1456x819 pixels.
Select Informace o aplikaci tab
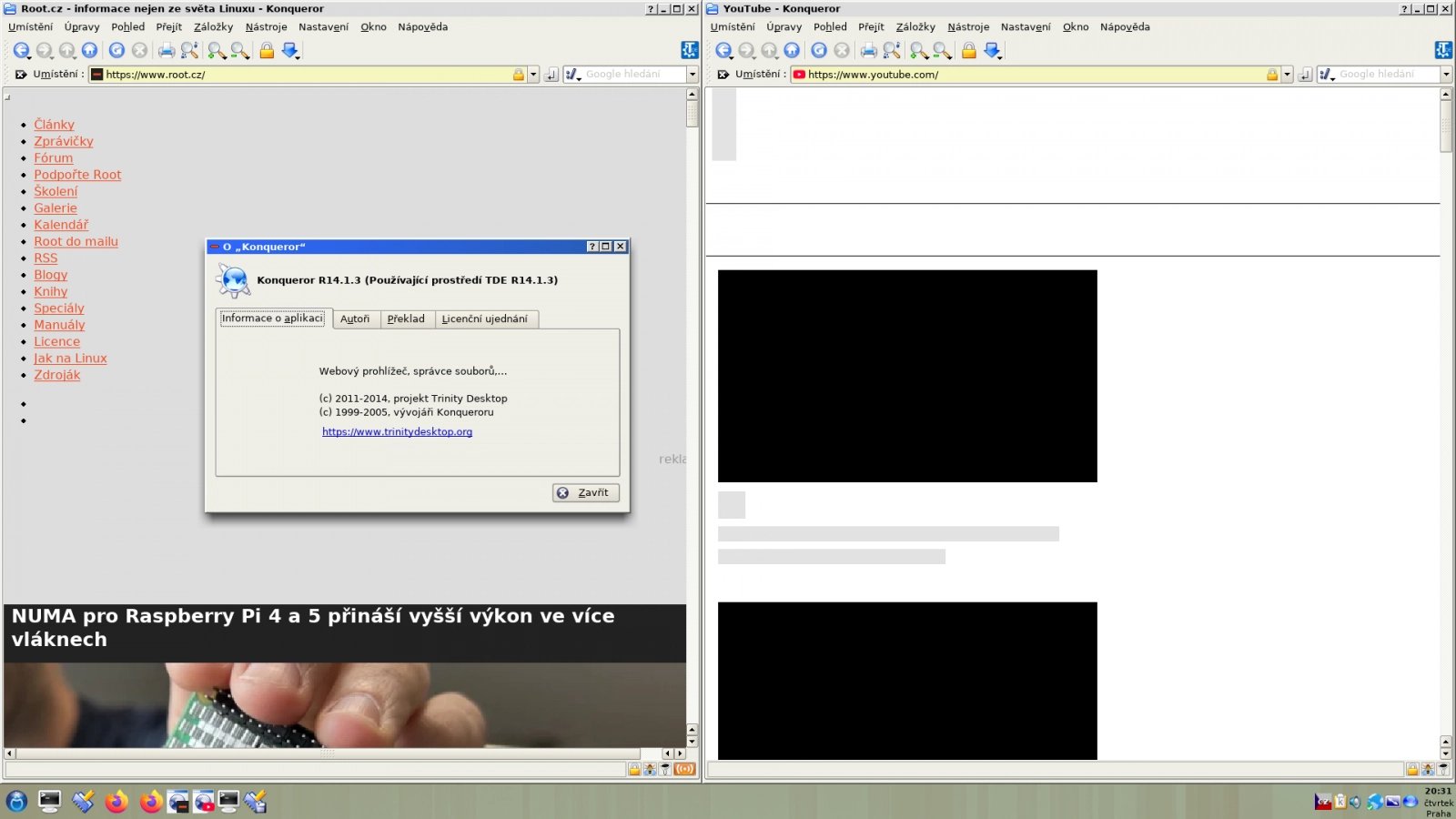coord(272,318)
